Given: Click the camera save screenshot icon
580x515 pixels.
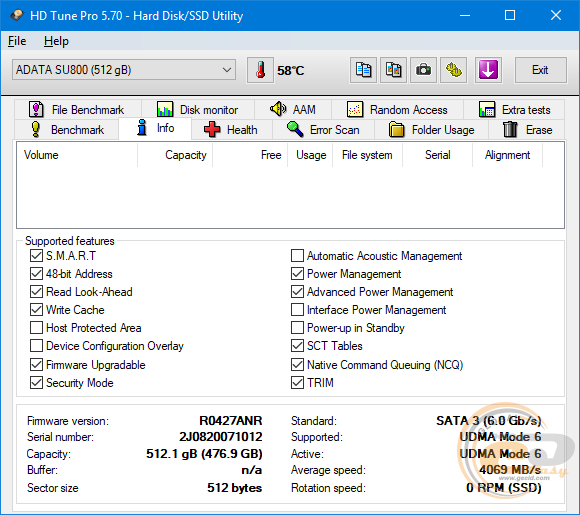Looking at the screenshot, I should [x=423, y=70].
